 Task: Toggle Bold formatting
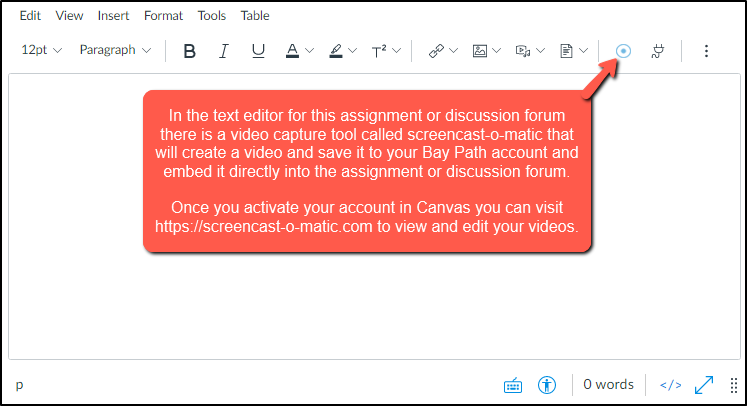click(x=190, y=51)
